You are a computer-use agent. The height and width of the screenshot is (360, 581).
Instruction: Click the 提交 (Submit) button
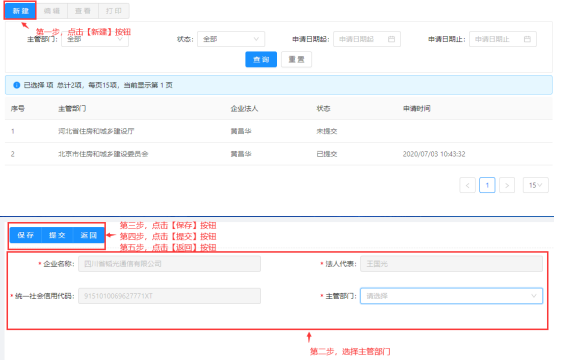57,235
